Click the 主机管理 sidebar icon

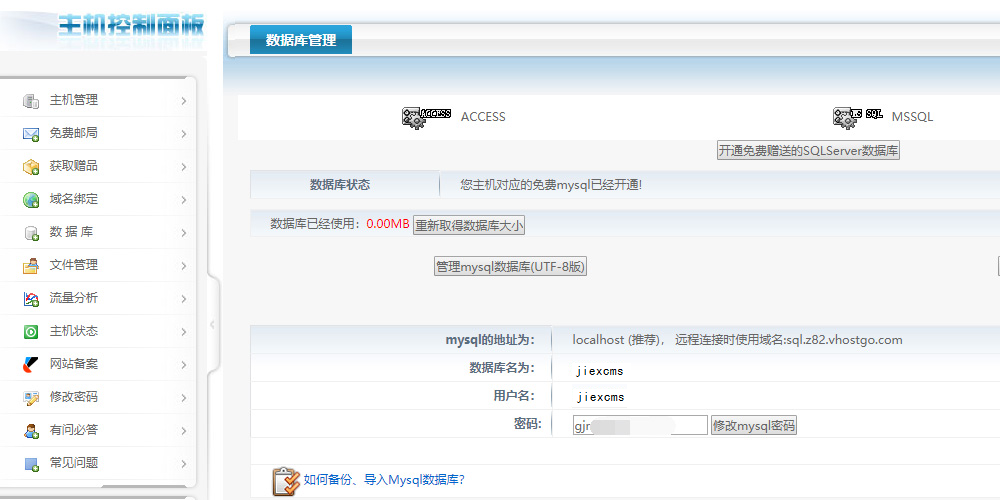click(31, 101)
